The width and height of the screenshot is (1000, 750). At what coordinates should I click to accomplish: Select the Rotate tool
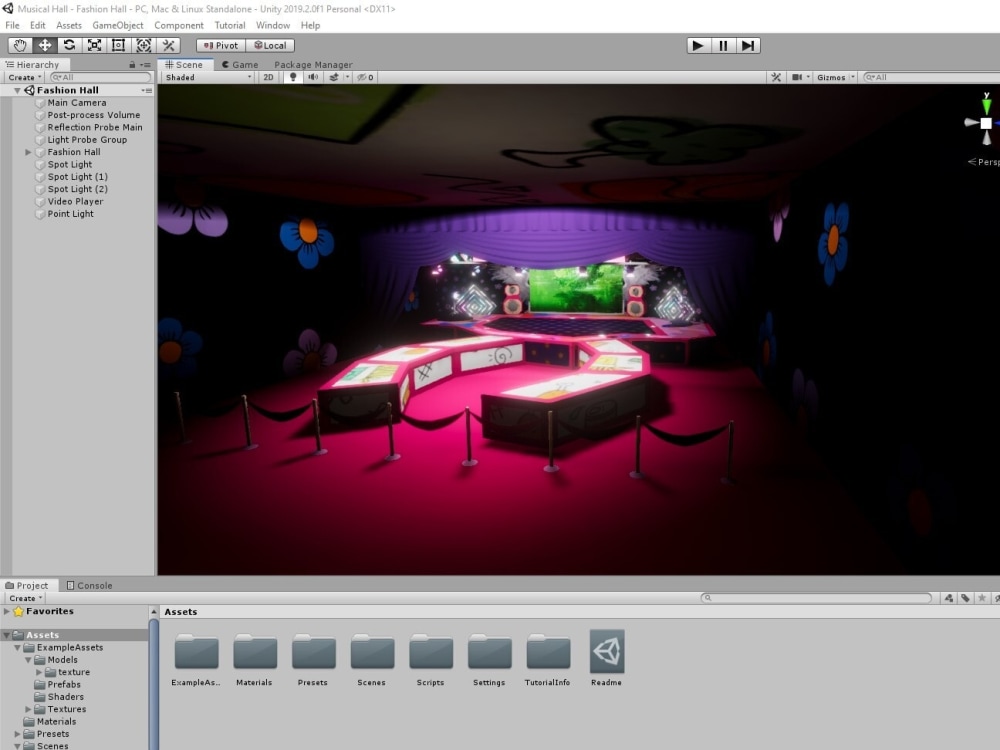[69, 45]
